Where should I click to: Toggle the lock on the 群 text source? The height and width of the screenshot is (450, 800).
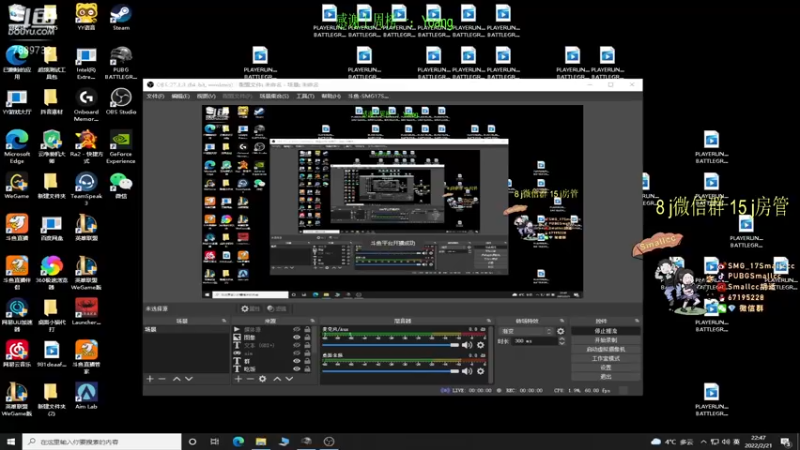pyautogui.click(x=307, y=361)
